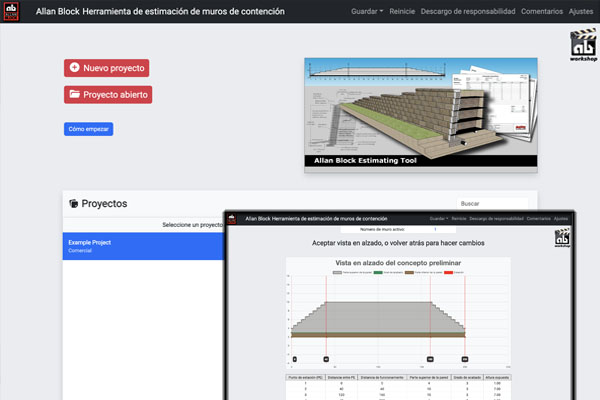Open Descargo de responsabilidad in main navbar
Image resolution: width=600 pixels, height=400 pixels.
point(468,11)
